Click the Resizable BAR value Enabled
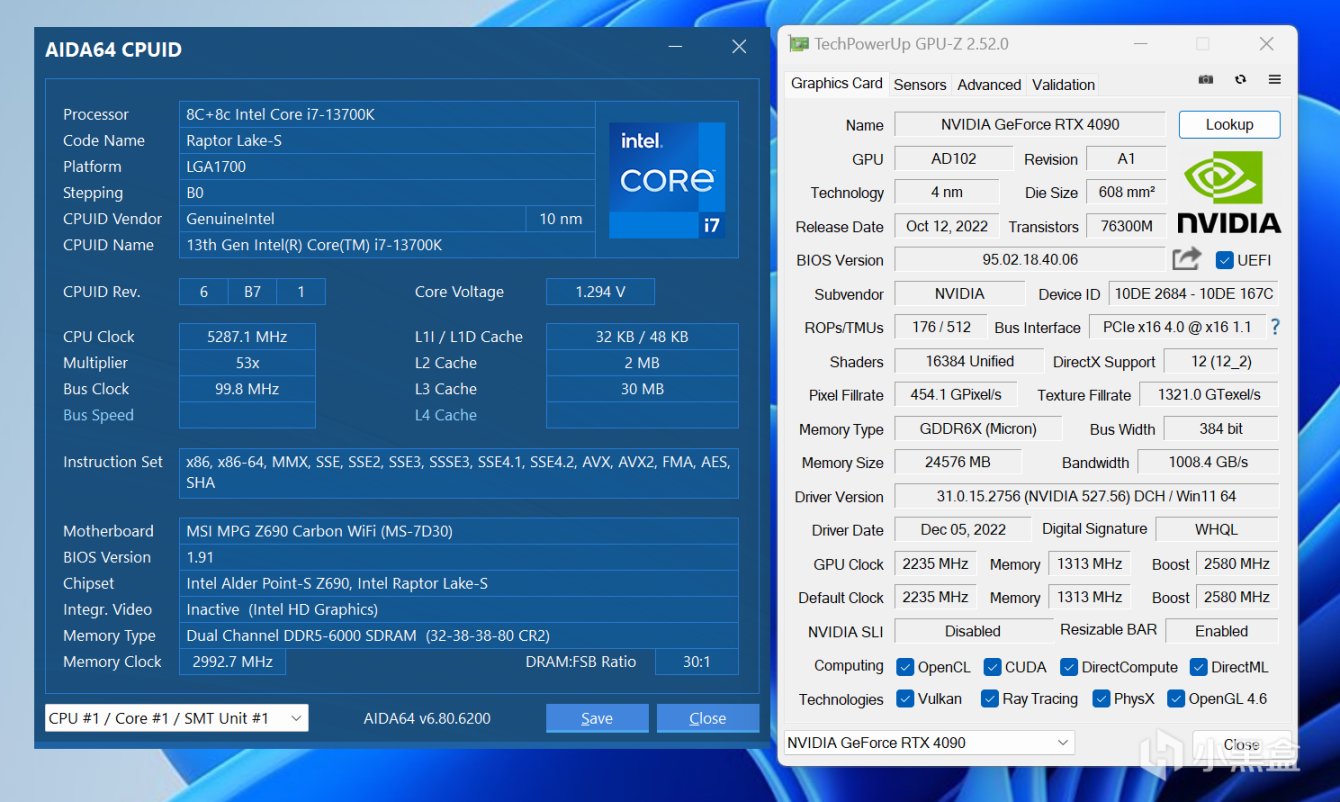 (x=1222, y=631)
